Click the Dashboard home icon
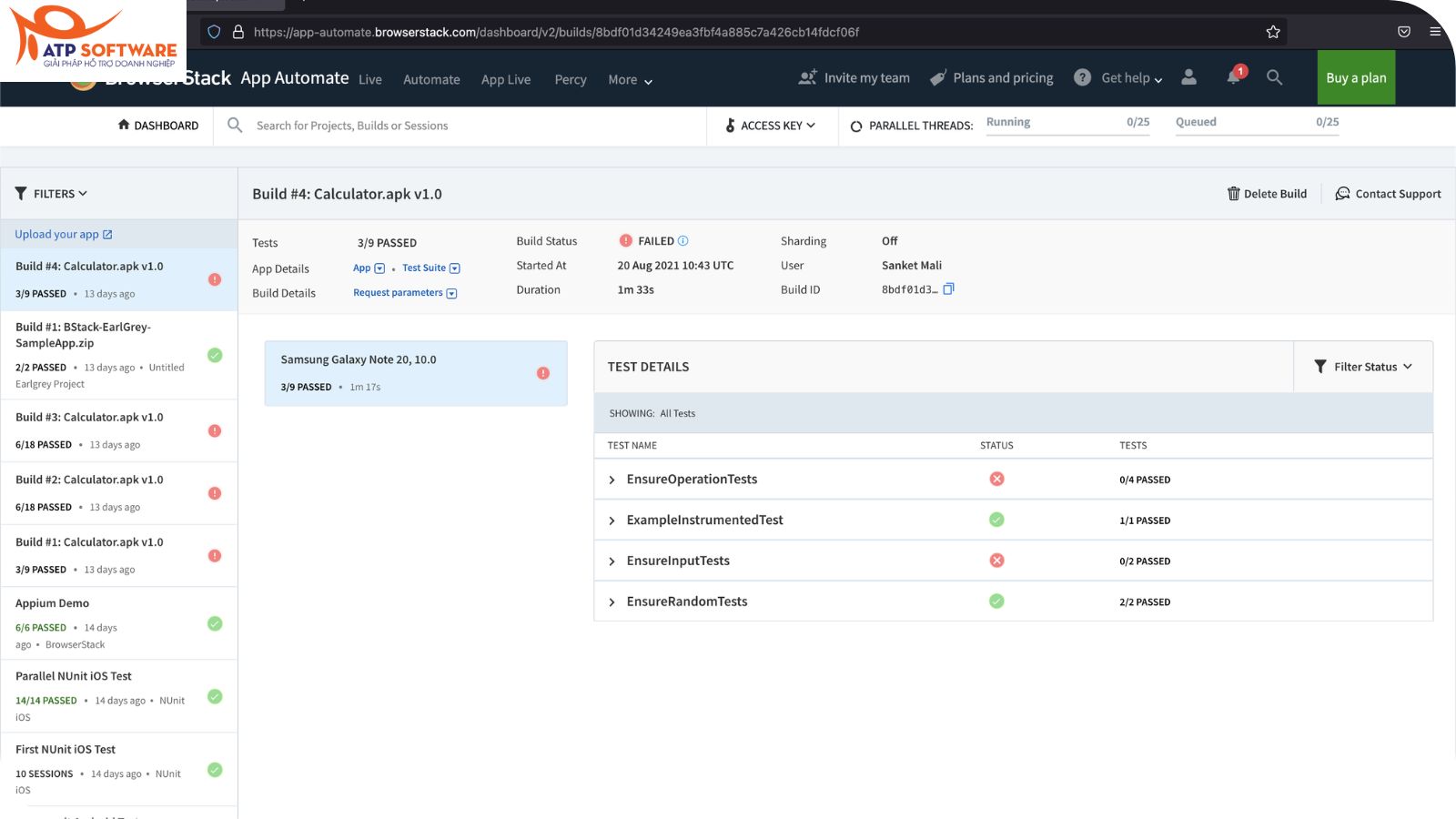 pos(124,125)
